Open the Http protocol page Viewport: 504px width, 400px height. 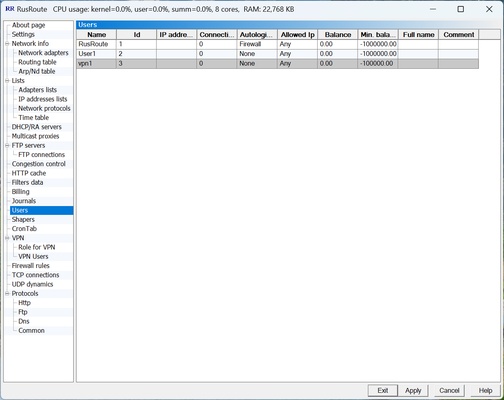click(x=24, y=303)
